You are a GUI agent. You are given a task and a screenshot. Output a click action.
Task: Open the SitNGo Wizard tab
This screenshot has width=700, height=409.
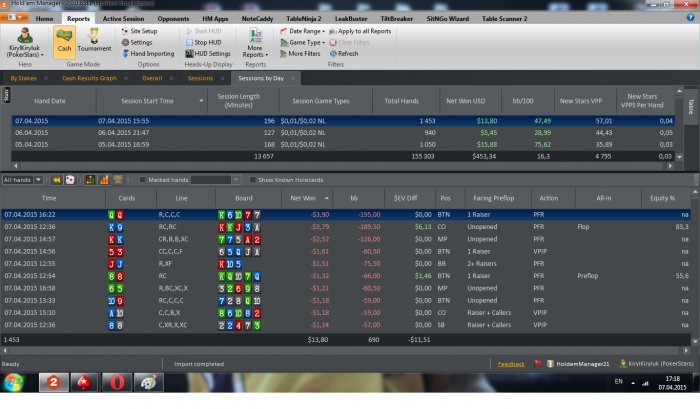pyautogui.click(x=447, y=19)
